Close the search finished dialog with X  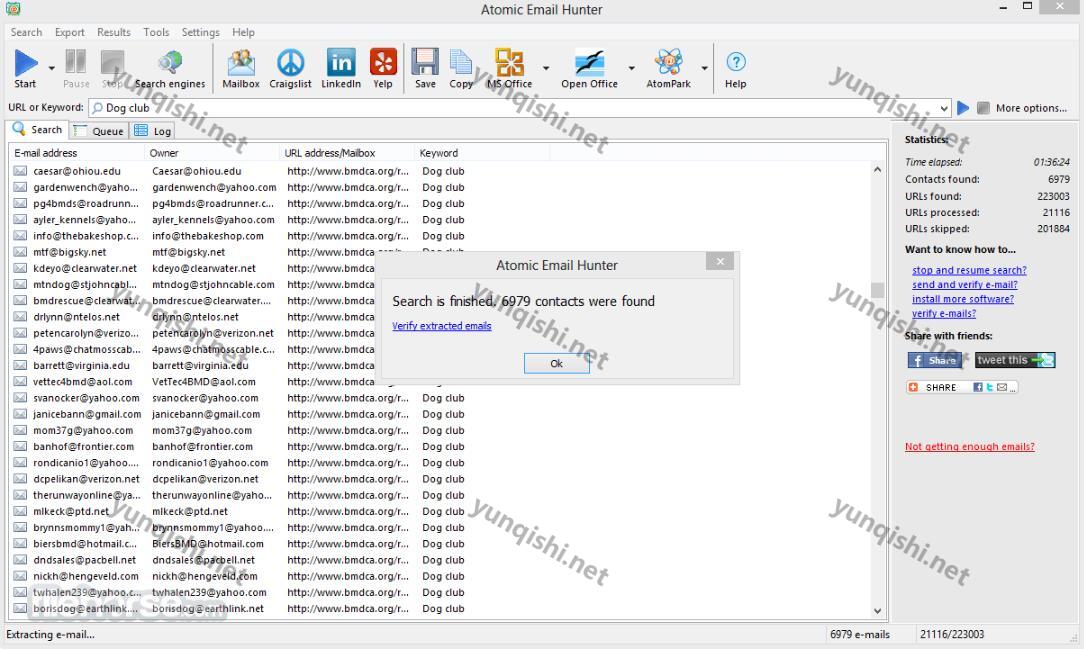720,261
